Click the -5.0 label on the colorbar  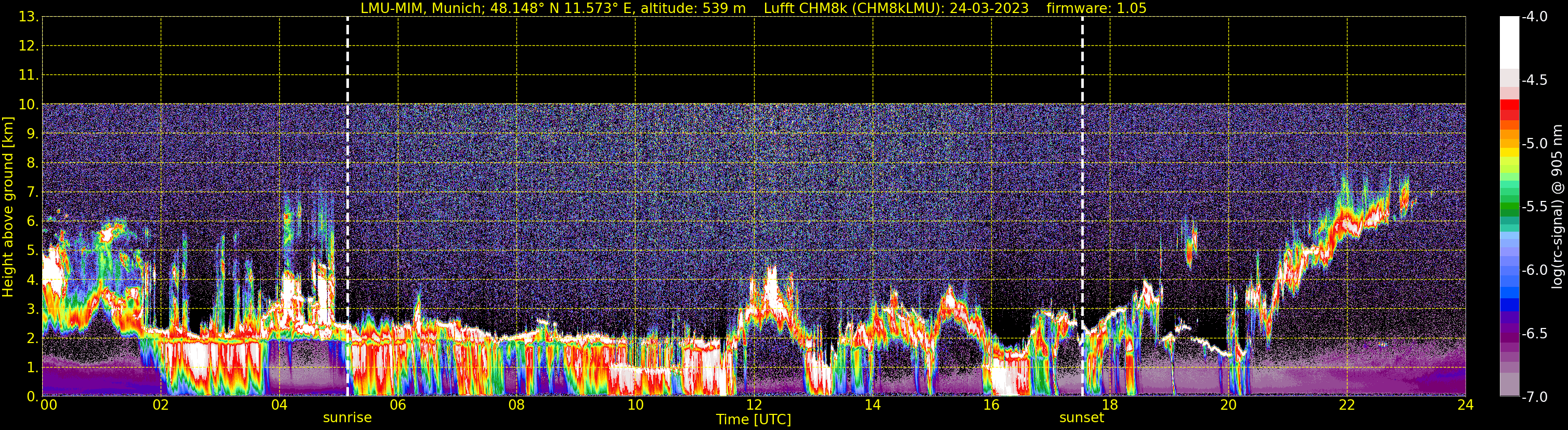click(1535, 144)
